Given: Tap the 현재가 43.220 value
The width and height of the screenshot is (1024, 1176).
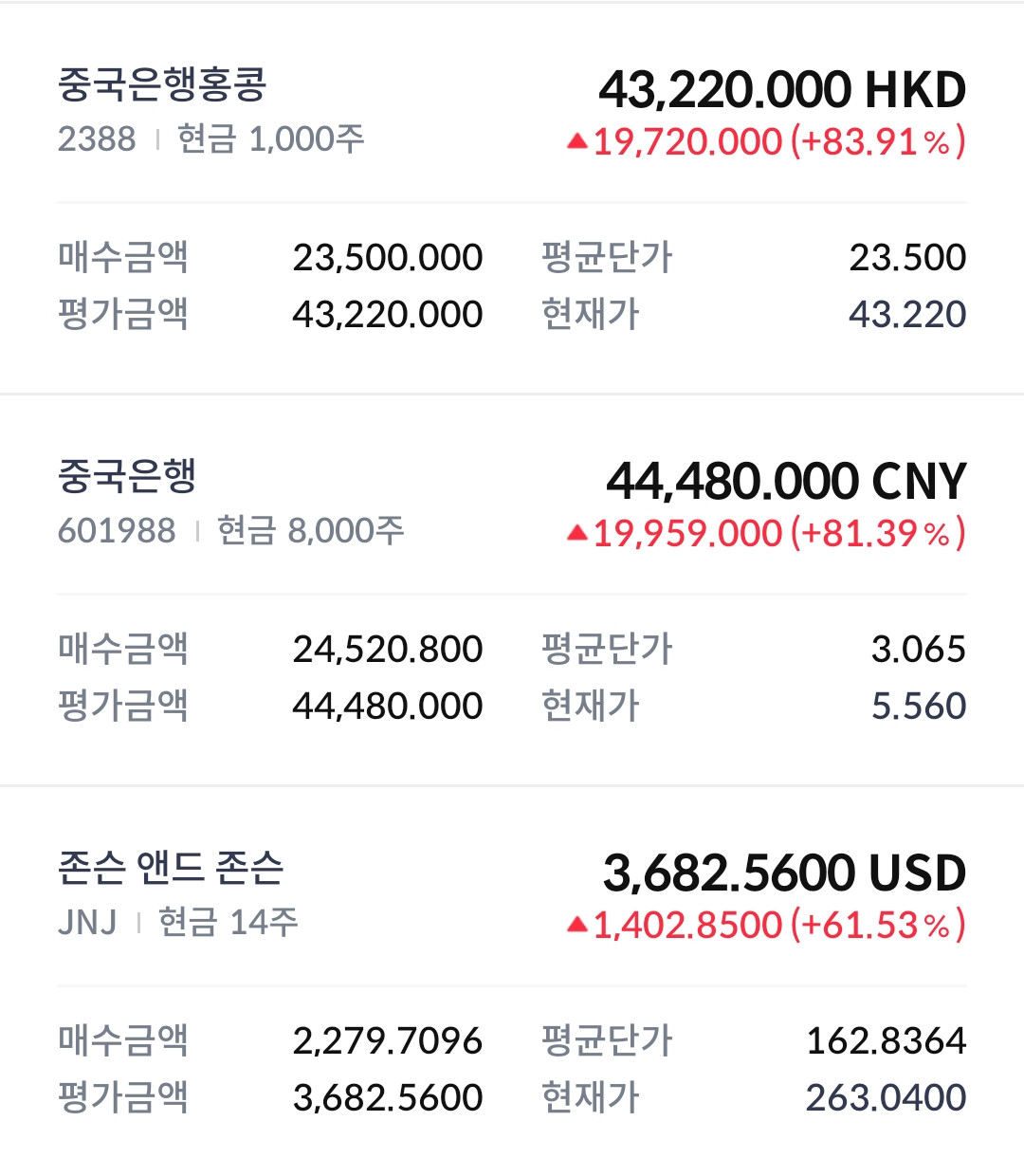Looking at the screenshot, I should click(x=907, y=314).
